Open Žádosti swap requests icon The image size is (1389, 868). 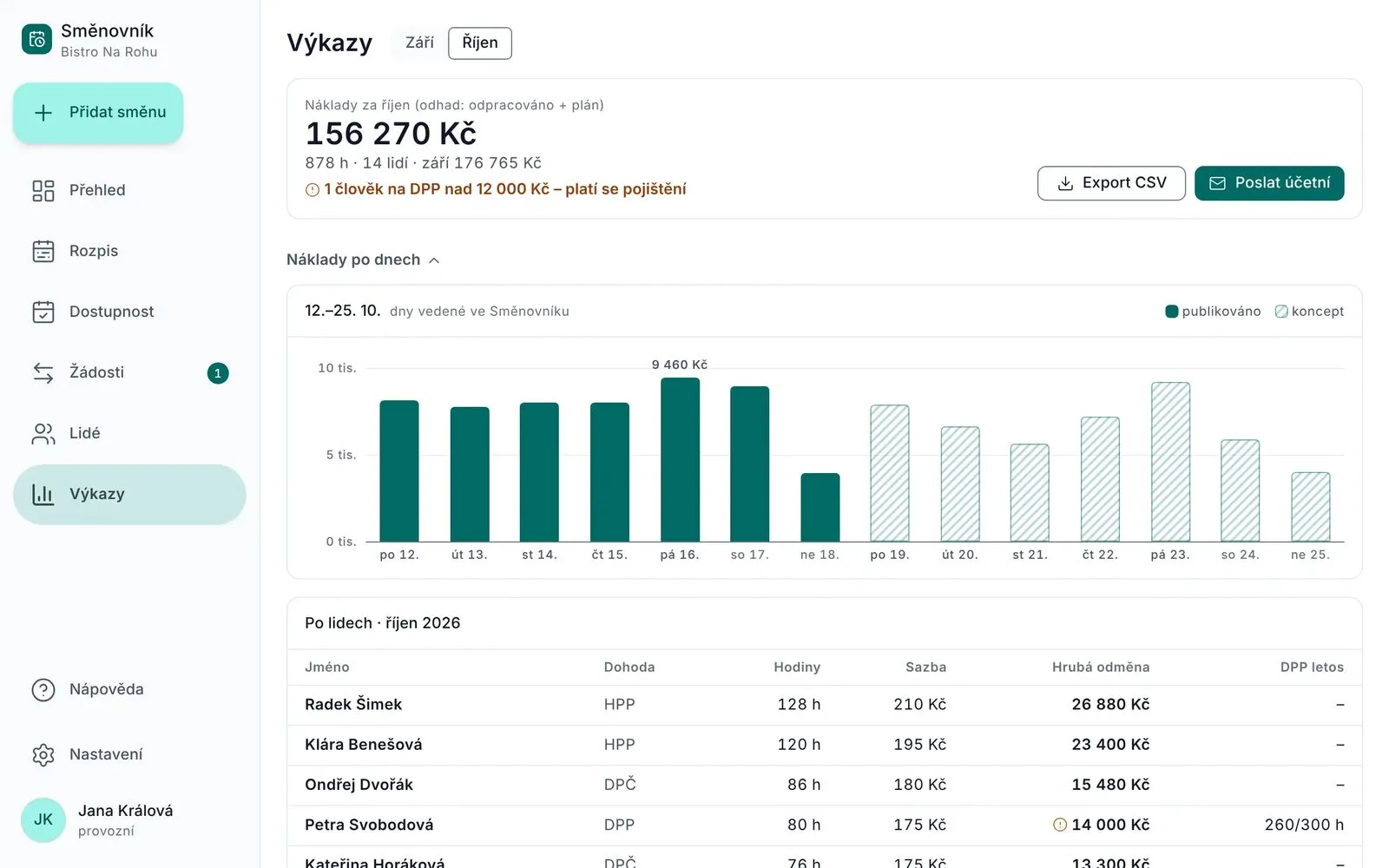[x=43, y=372]
